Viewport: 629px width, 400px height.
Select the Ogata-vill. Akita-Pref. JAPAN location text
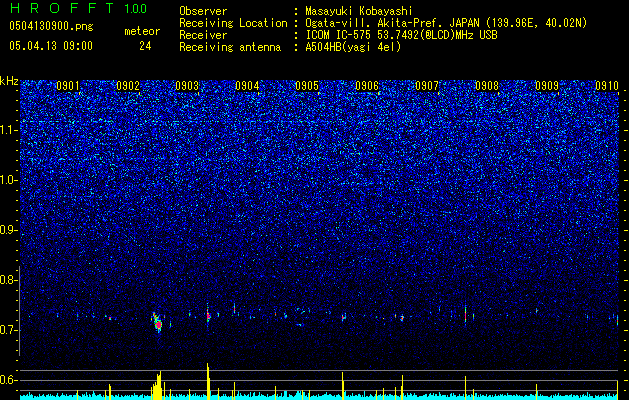point(446,23)
